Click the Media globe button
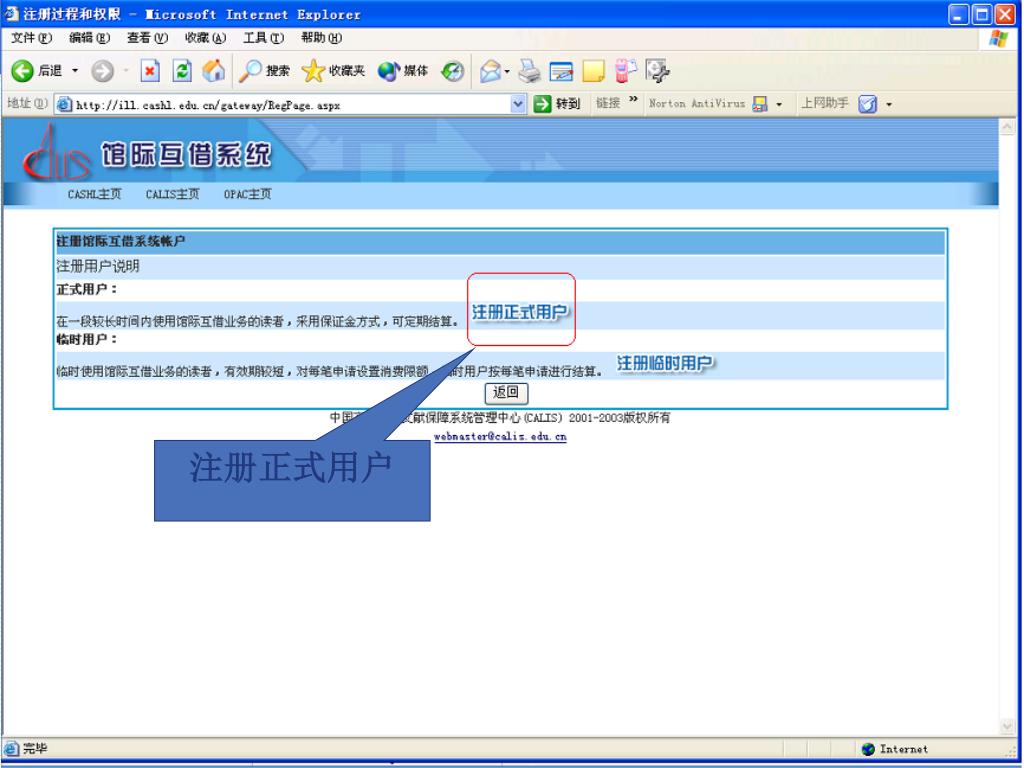This screenshot has height=768, width=1024. point(403,71)
